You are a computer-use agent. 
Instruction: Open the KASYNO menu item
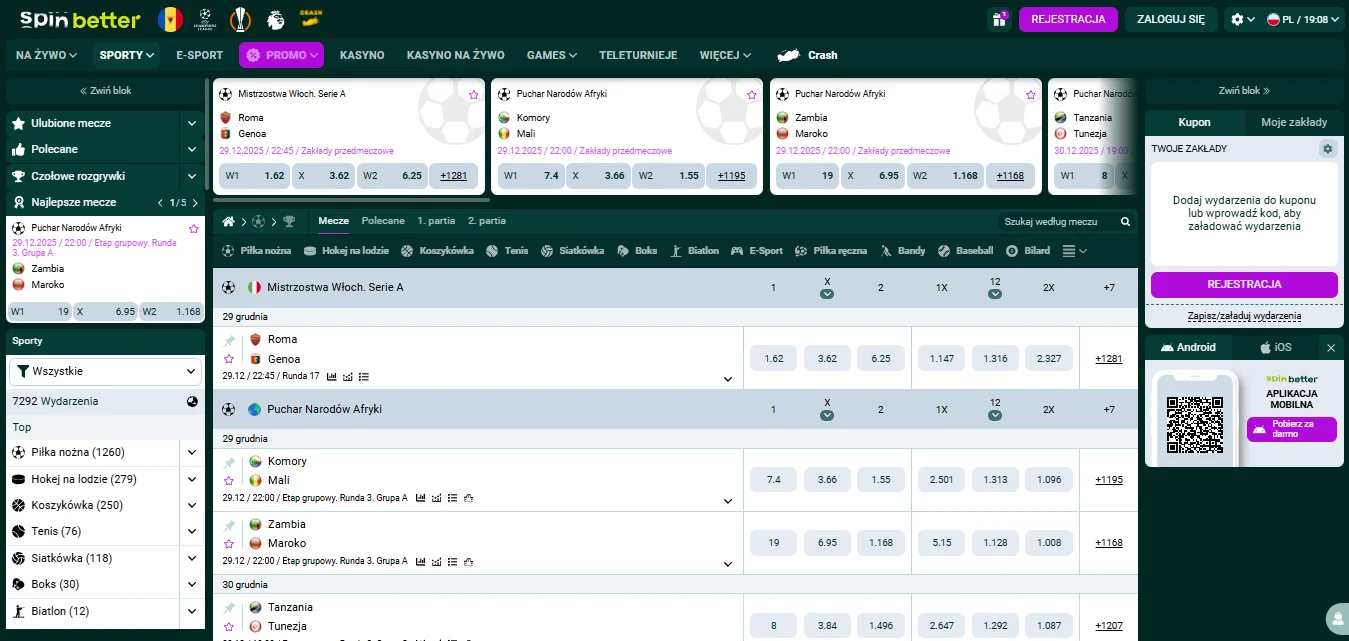362,55
